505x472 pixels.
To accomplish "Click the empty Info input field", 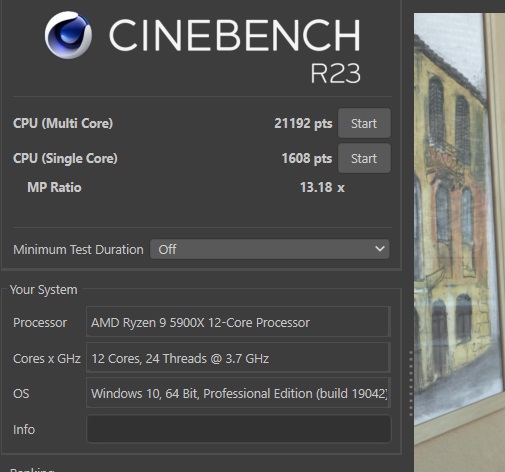I will (239, 429).
